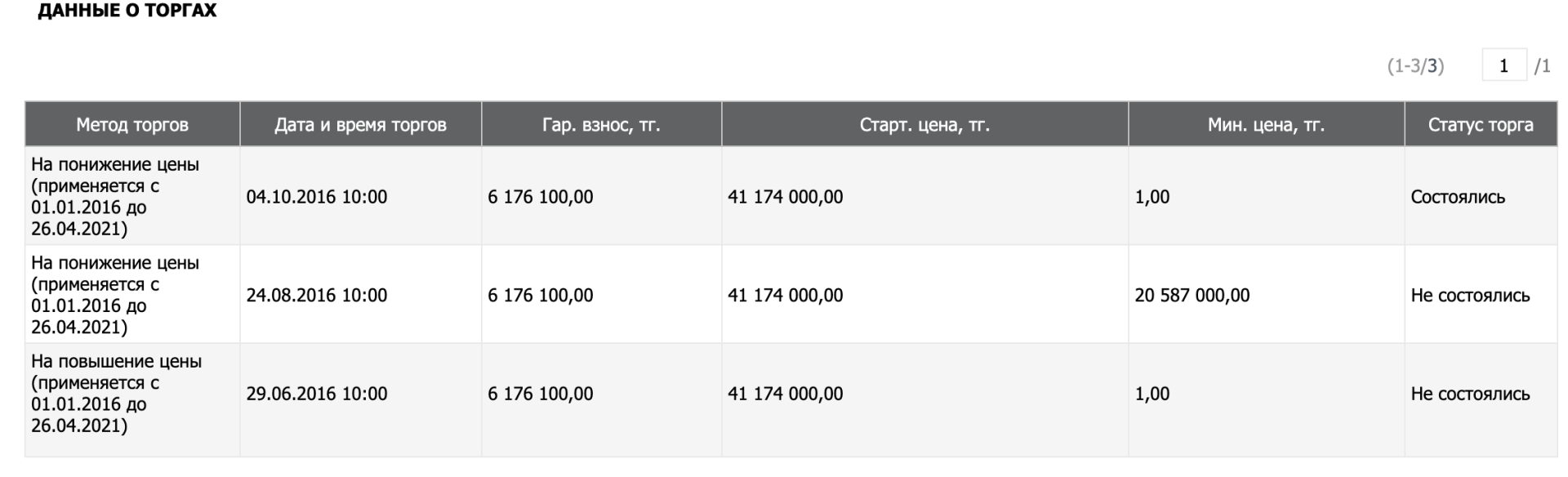The image size is (1568, 477).
Task: Click the minimum price 20 587 000,00 cell
Action: point(1192,296)
